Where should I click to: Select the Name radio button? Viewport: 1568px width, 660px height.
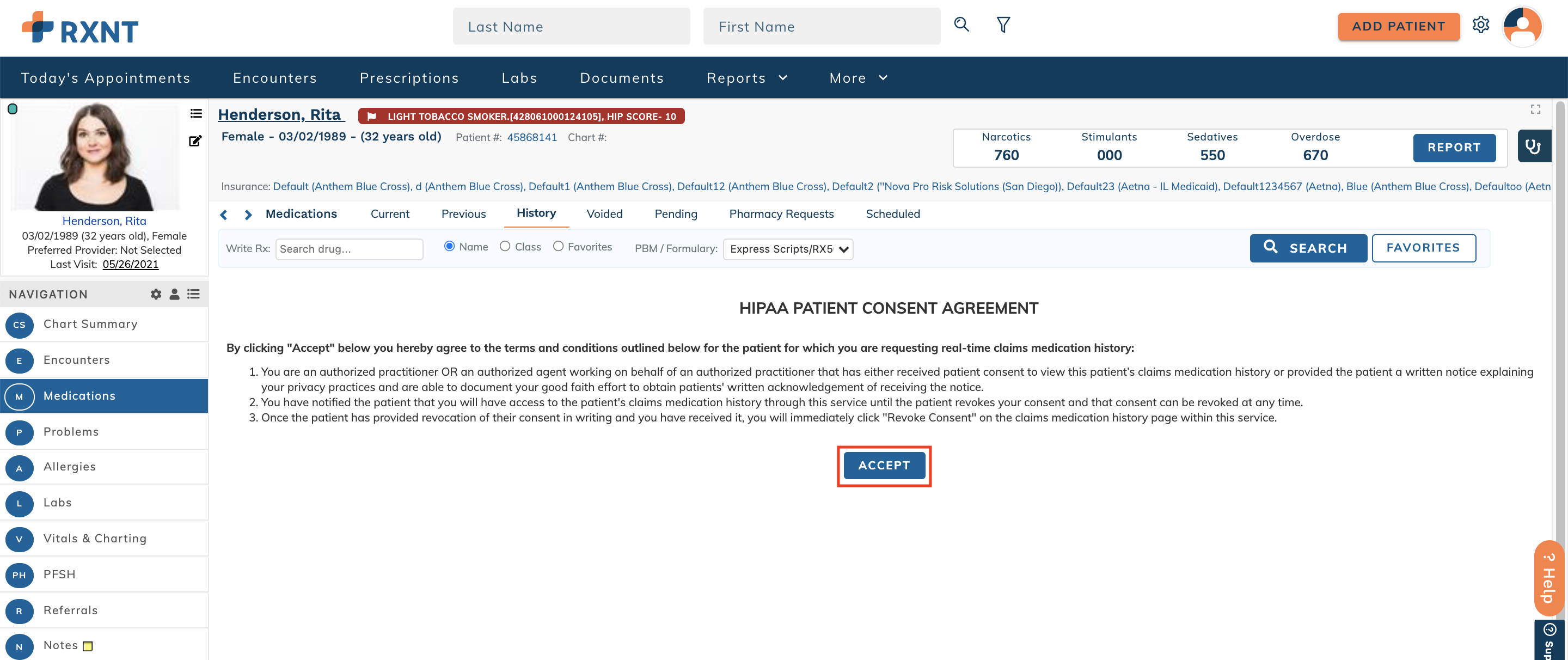click(x=449, y=246)
